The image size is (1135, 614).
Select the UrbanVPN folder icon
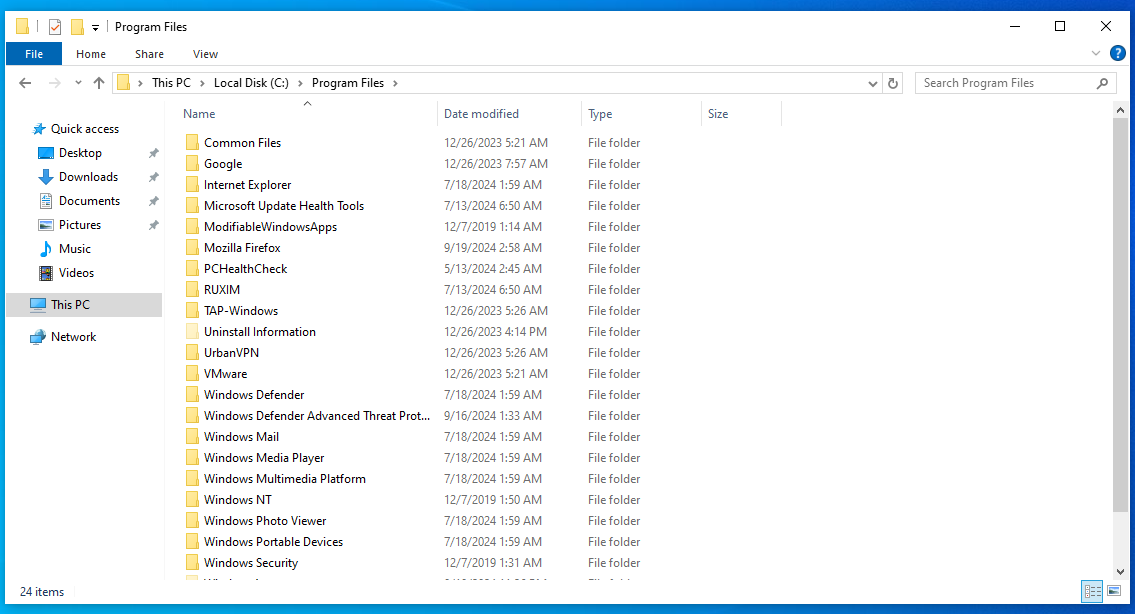point(192,353)
